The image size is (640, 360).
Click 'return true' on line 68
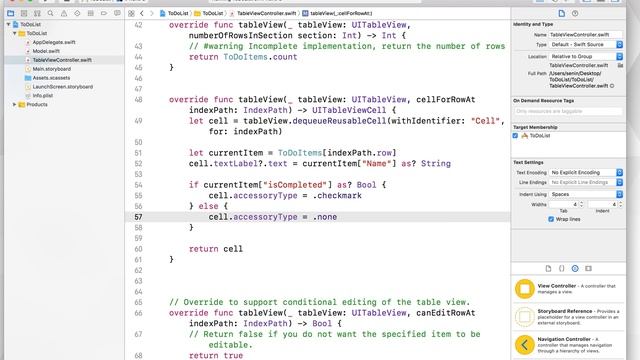(x=216, y=356)
